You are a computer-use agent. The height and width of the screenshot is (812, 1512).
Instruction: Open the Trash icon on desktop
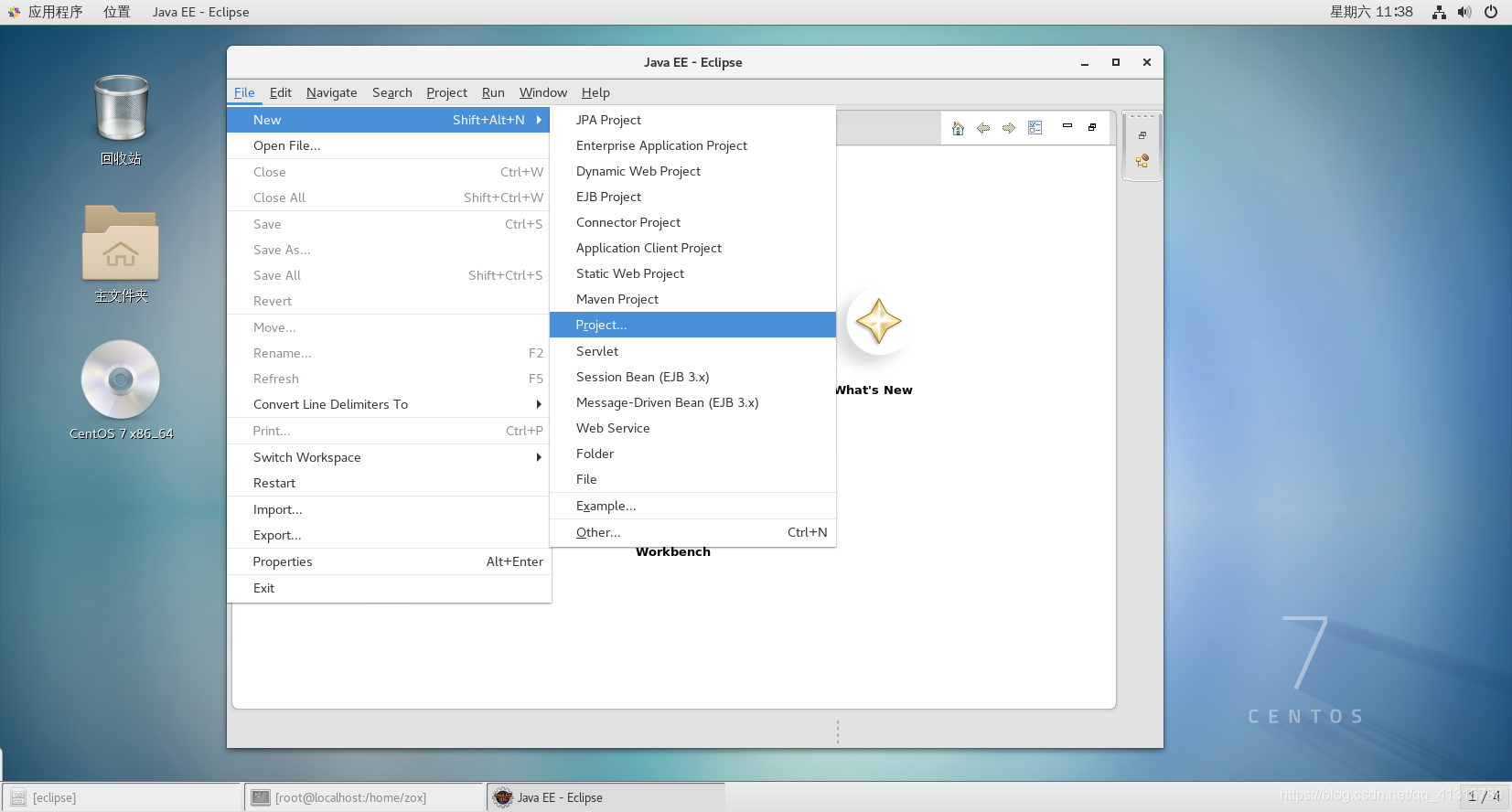[121, 109]
